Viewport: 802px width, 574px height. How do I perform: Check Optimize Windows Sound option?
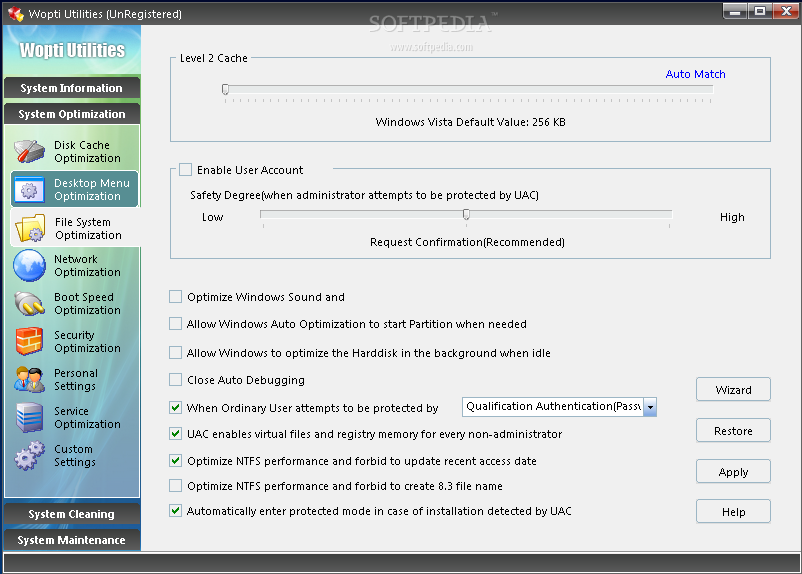pyautogui.click(x=175, y=297)
